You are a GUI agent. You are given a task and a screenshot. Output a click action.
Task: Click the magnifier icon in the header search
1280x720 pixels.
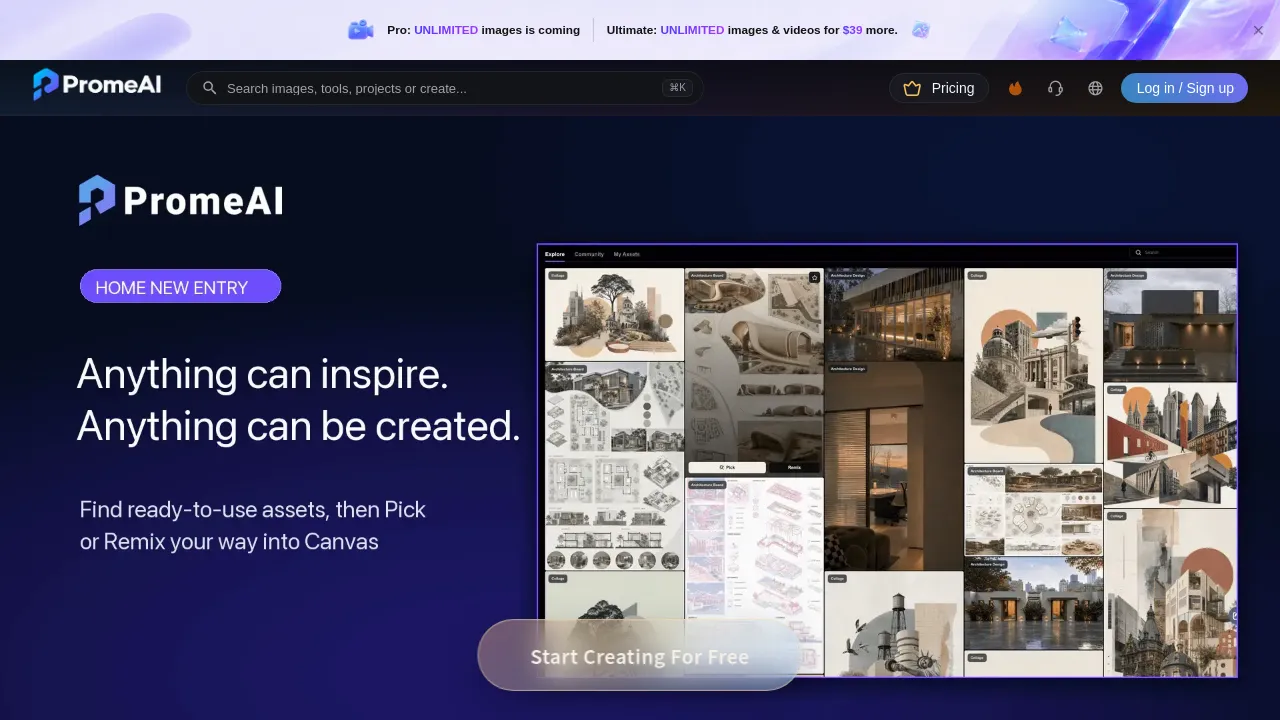[210, 88]
